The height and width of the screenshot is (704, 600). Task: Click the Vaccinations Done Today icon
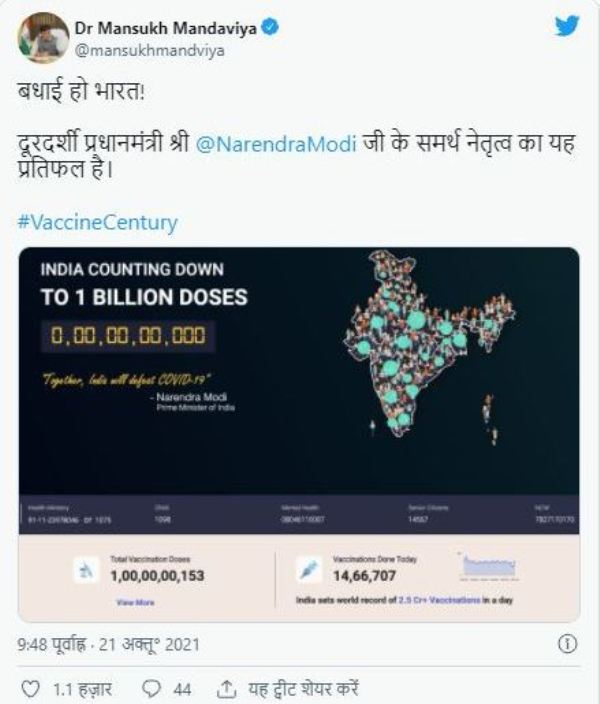(x=309, y=569)
